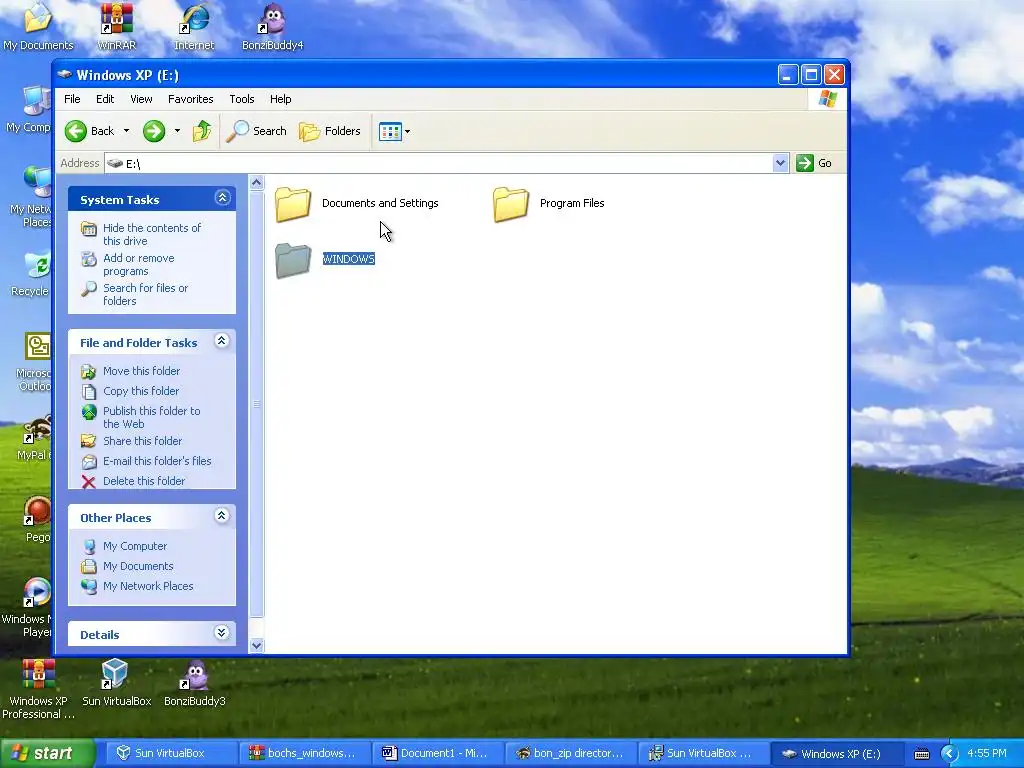The width and height of the screenshot is (1024, 768).
Task: Click Hide the contents of this drive
Action: [152, 234]
